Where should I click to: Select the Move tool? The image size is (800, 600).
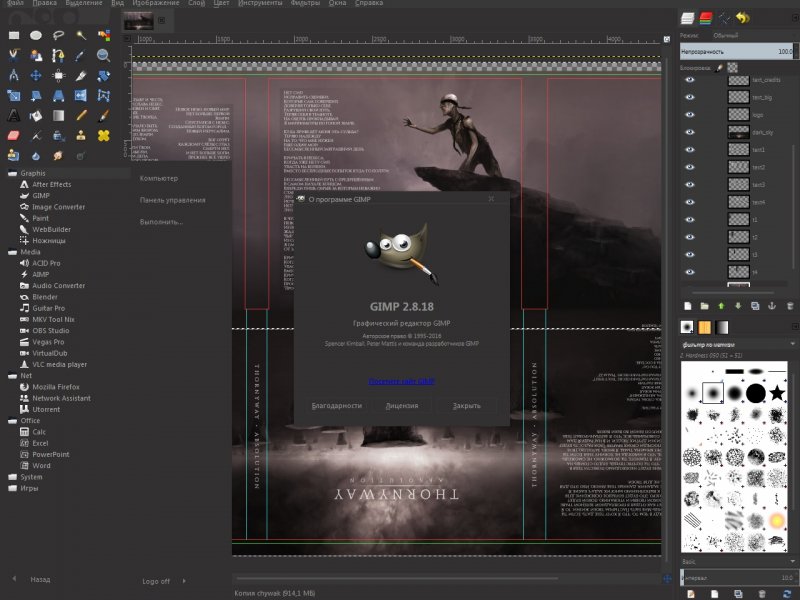pos(36,76)
